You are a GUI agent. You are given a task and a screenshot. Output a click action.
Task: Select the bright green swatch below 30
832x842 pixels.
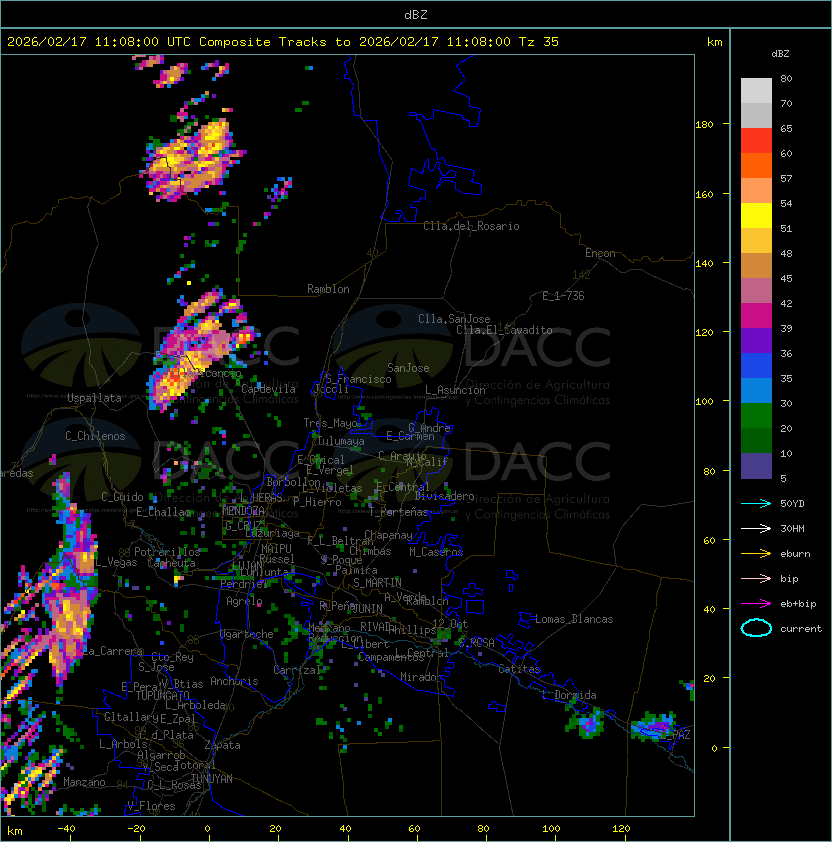[x=756, y=416]
